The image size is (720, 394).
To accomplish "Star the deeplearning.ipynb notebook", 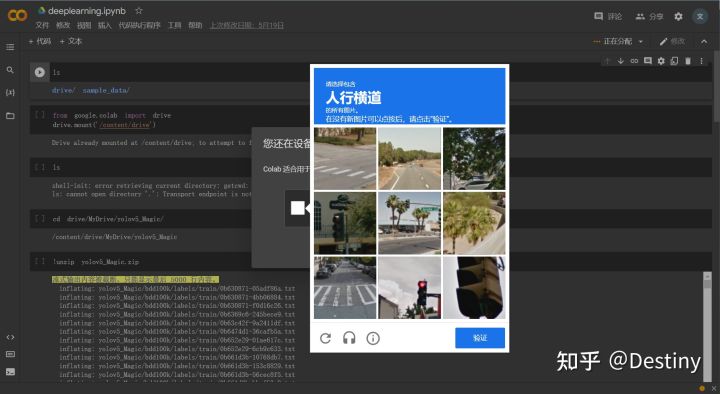I will tap(139, 10).
